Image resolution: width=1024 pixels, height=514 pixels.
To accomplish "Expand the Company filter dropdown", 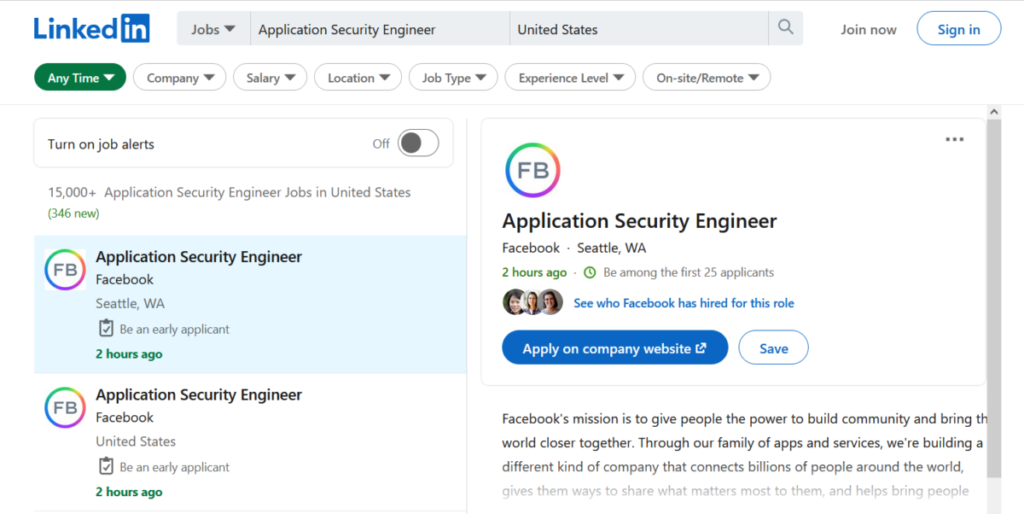I will click(180, 77).
